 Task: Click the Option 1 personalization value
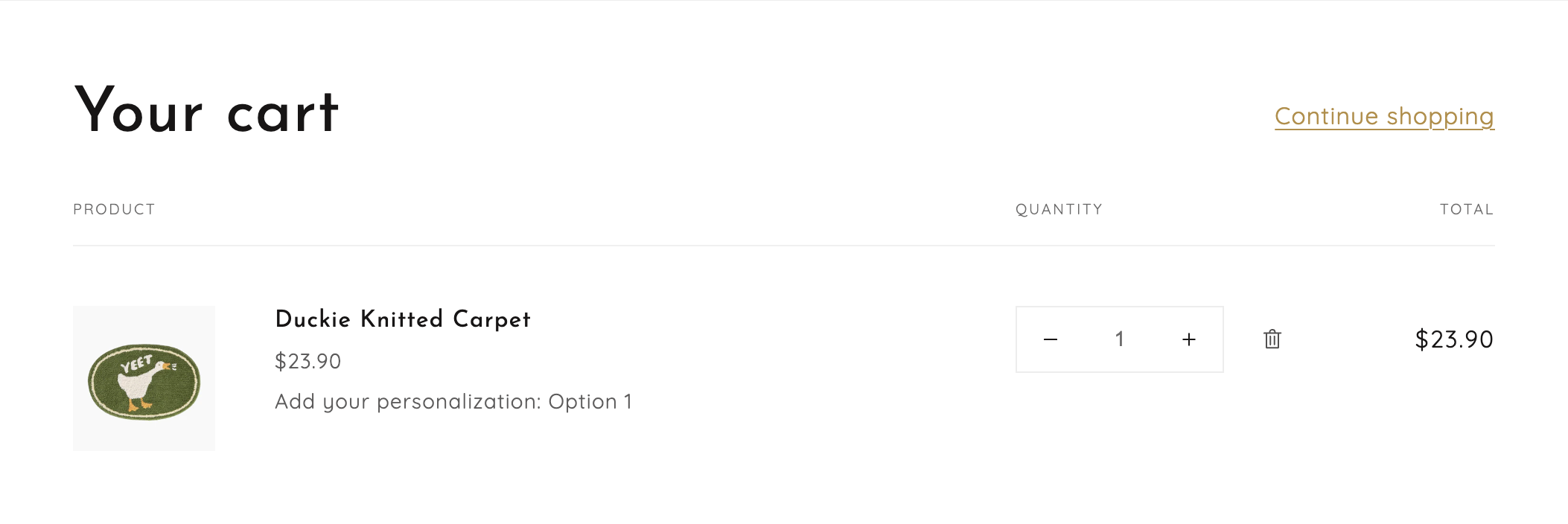tap(590, 402)
